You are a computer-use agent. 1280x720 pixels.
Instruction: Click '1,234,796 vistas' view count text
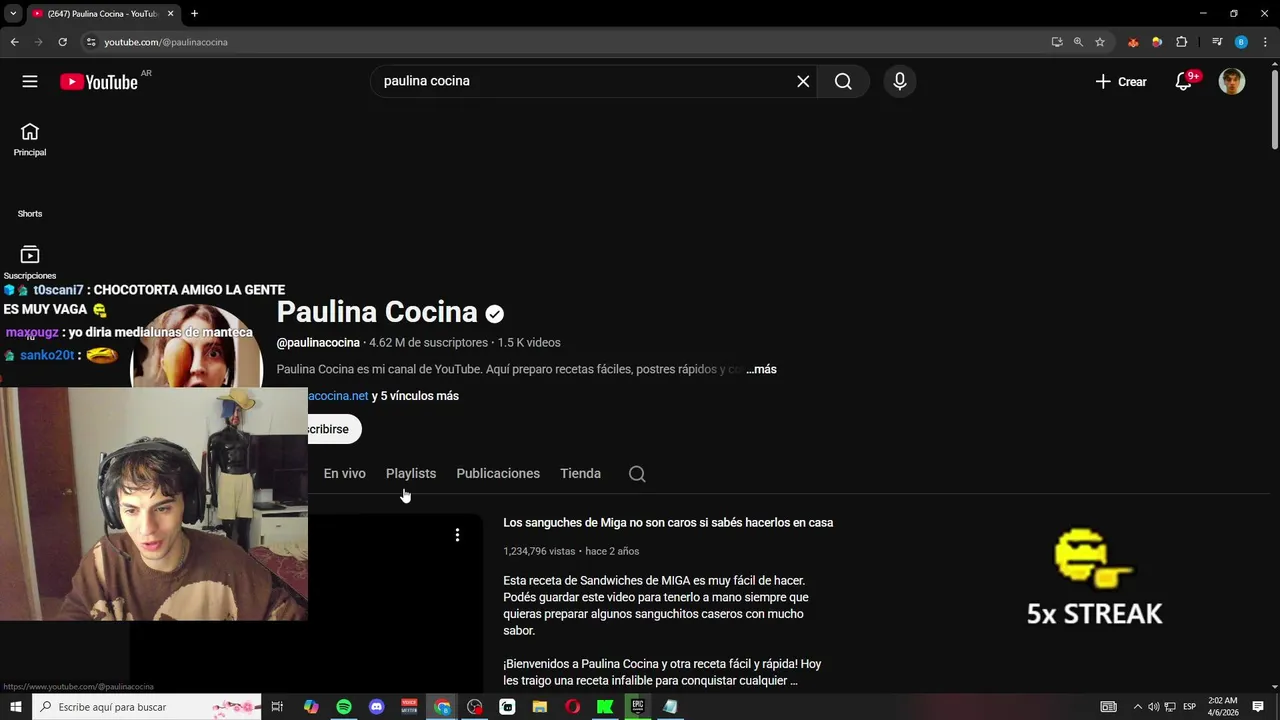(539, 551)
